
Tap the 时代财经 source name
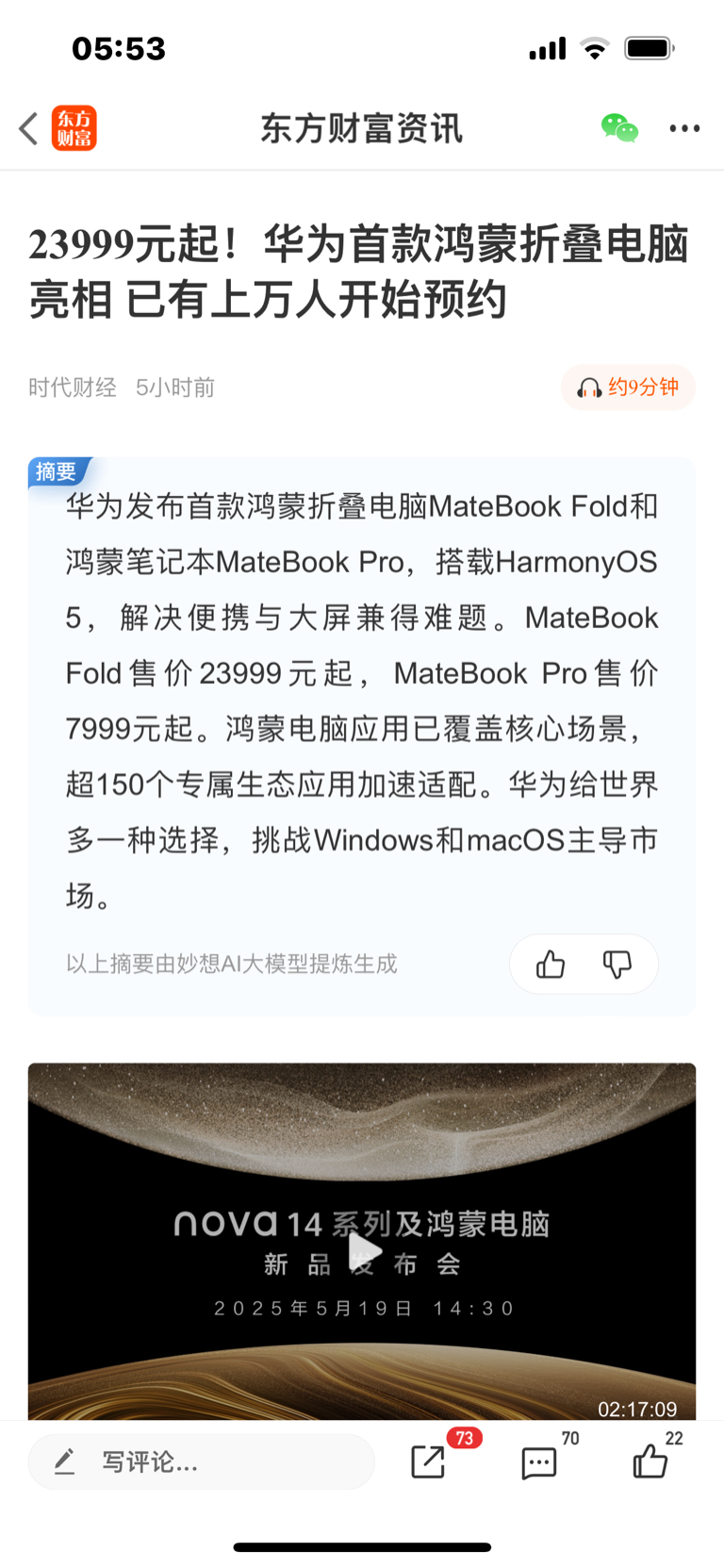(x=73, y=388)
